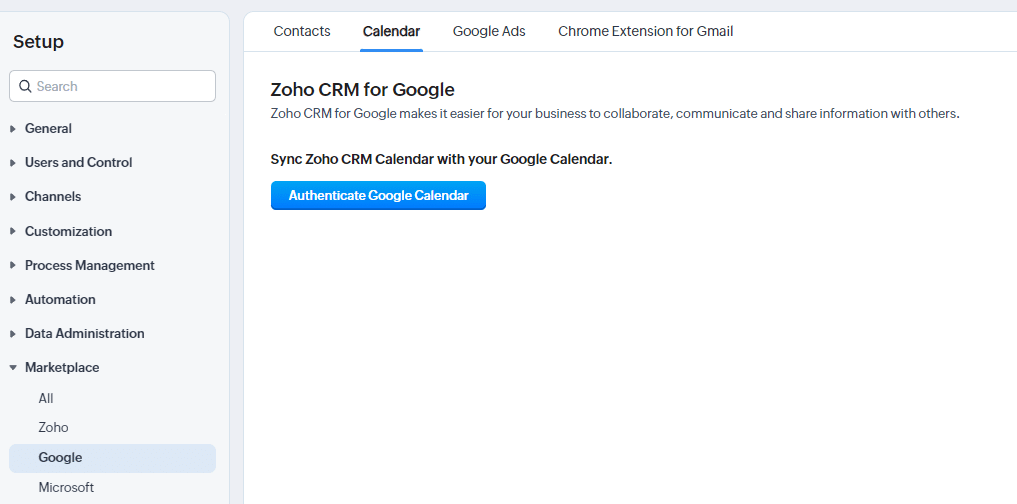Collapse the Marketplace section arrow
Viewport: 1017px width, 504px height.
13,368
